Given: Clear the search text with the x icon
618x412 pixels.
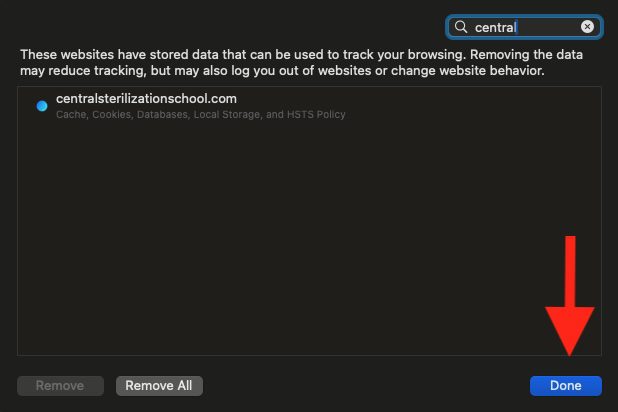Looking at the screenshot, I should tap(587, 26).
